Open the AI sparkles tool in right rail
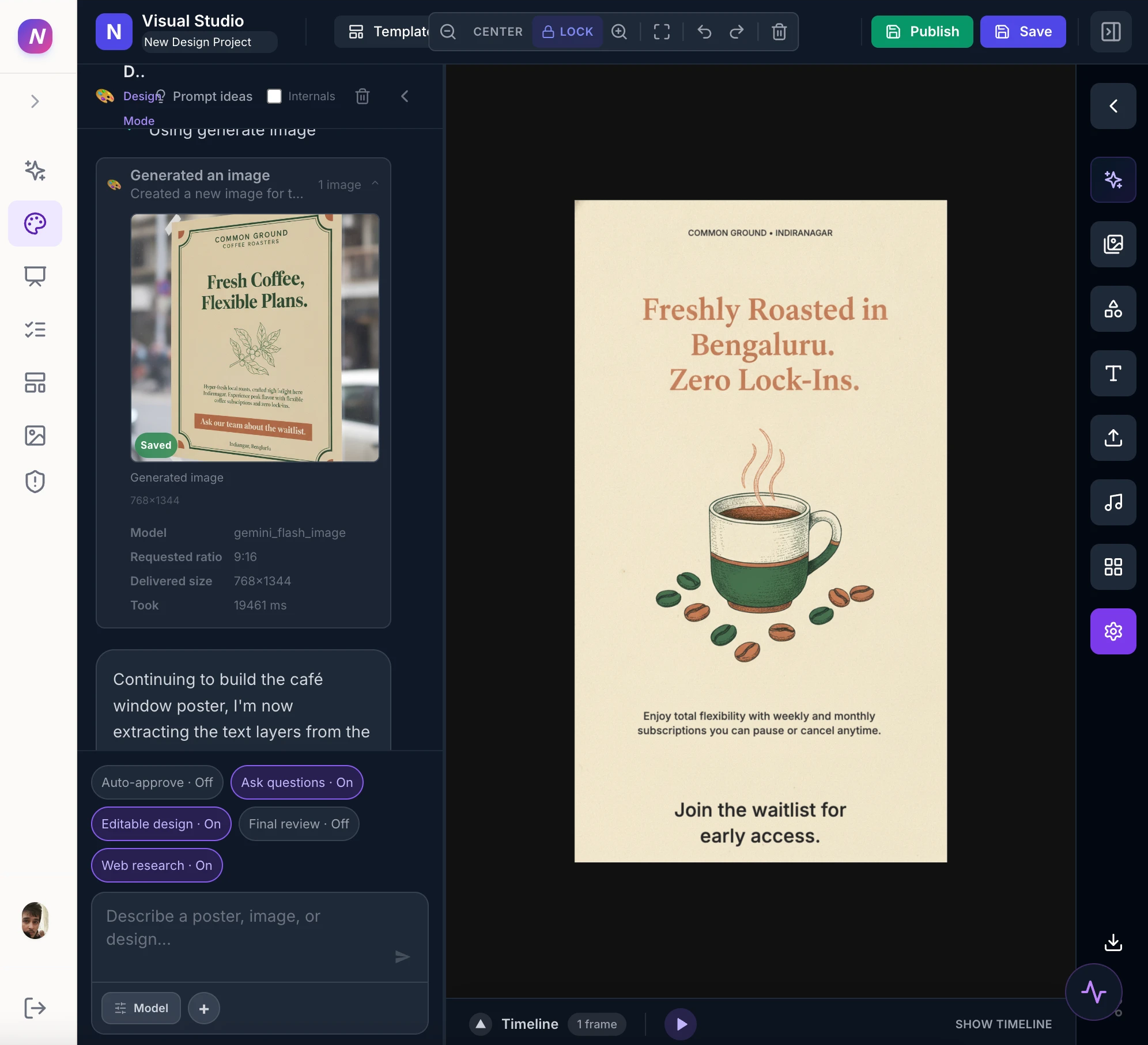Viewport: 1148px width, 1045px height. pos(1113,180)
